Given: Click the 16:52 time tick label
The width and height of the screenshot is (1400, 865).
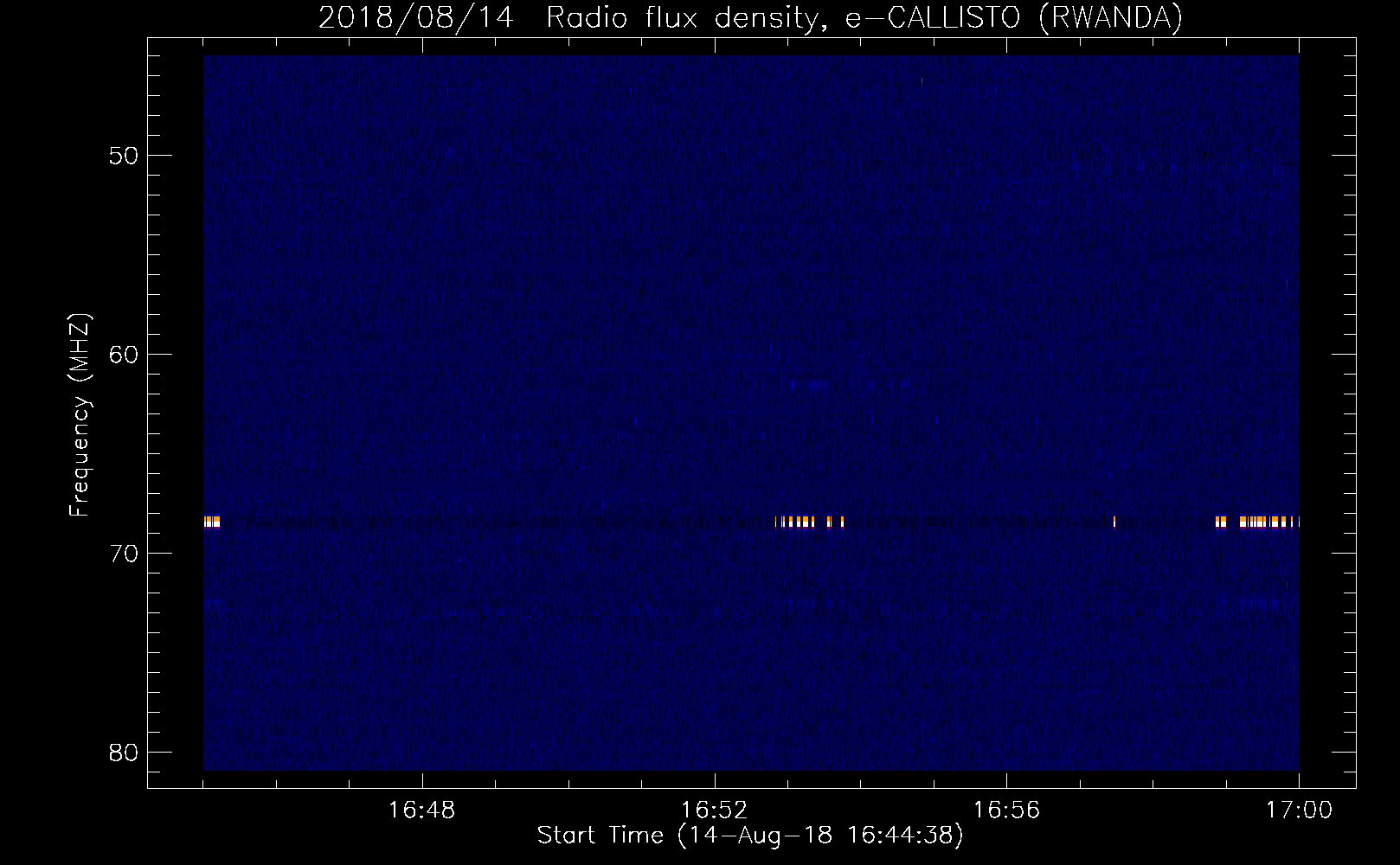Looking at the screenshot, I should [714, 811].
